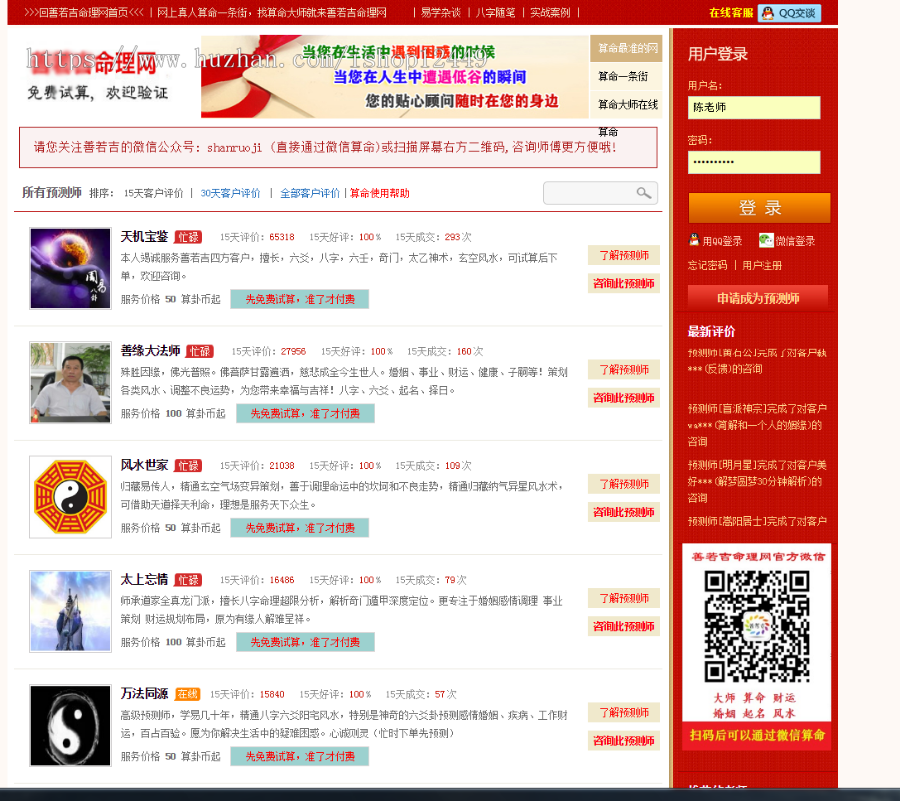This screenshot has height=801, width=900.
Task: Click the magnifier icon in the search box
Action: tap(646, 193)
